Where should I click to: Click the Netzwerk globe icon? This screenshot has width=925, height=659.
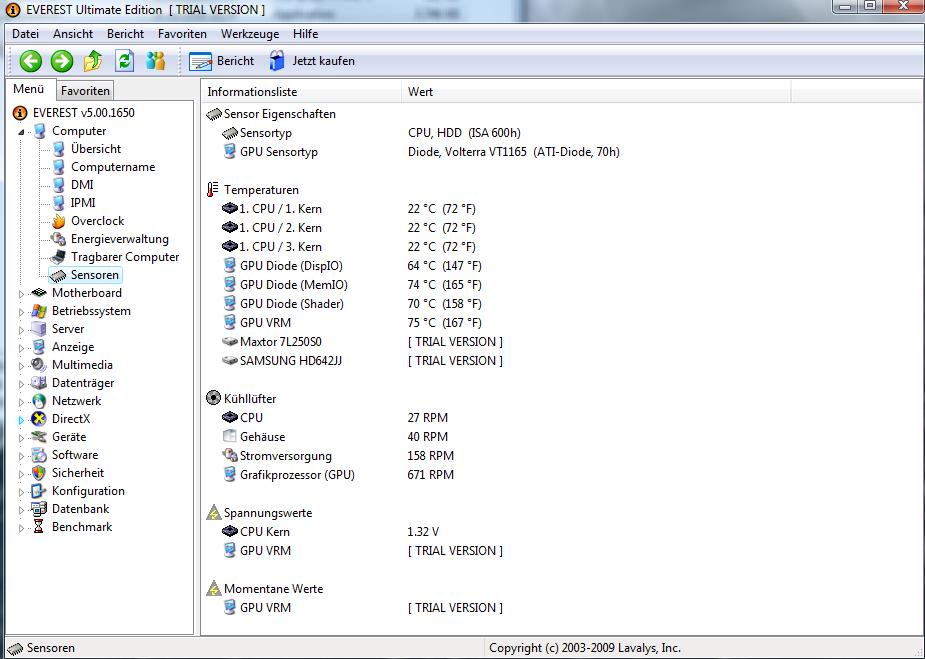(x=39, y=401)
